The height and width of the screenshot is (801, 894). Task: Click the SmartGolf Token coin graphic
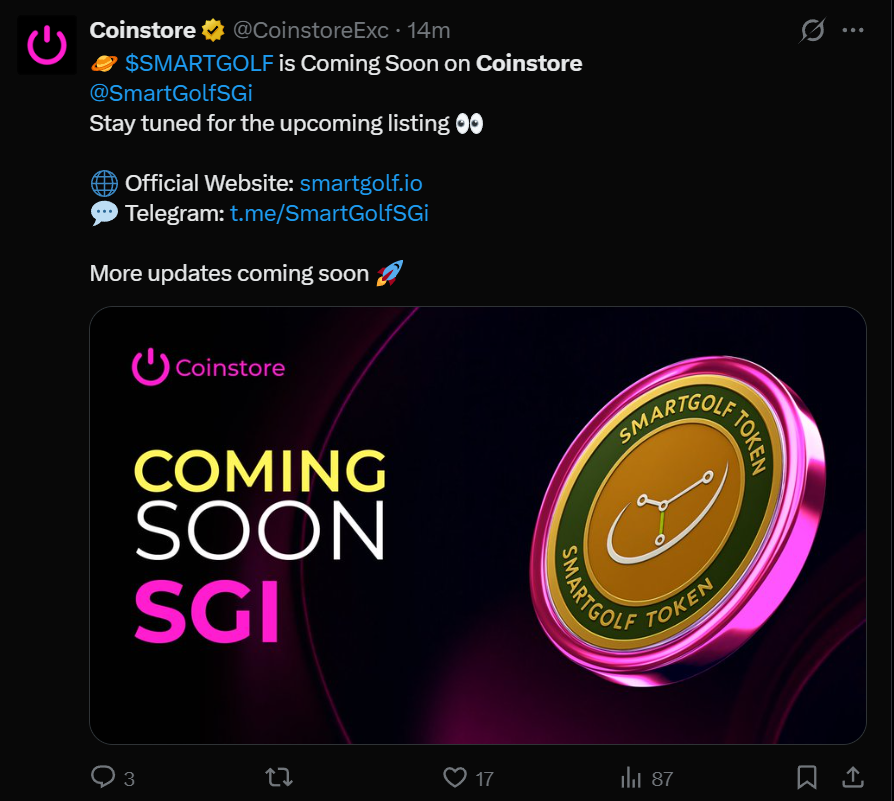[678, 521]
